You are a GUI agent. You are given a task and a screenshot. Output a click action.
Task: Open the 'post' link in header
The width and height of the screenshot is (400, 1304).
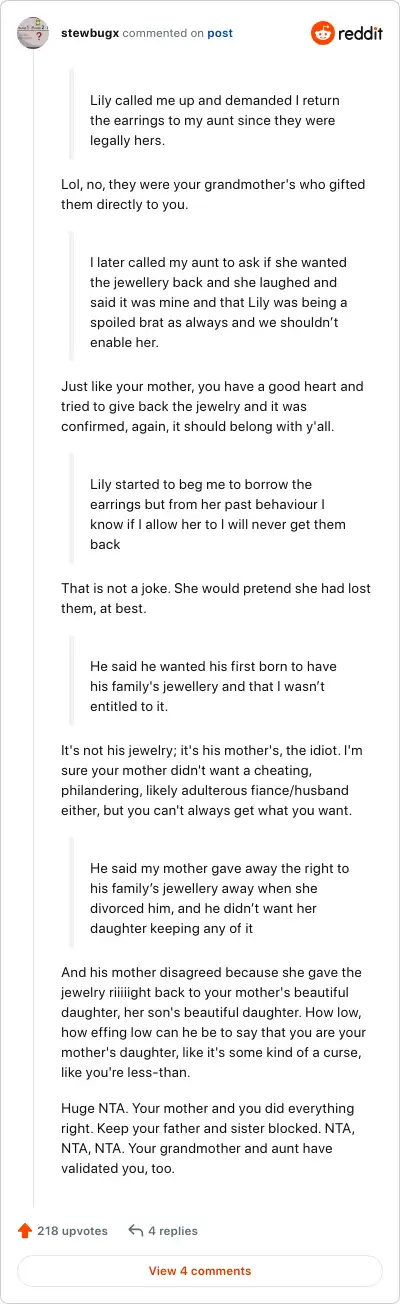220,33
